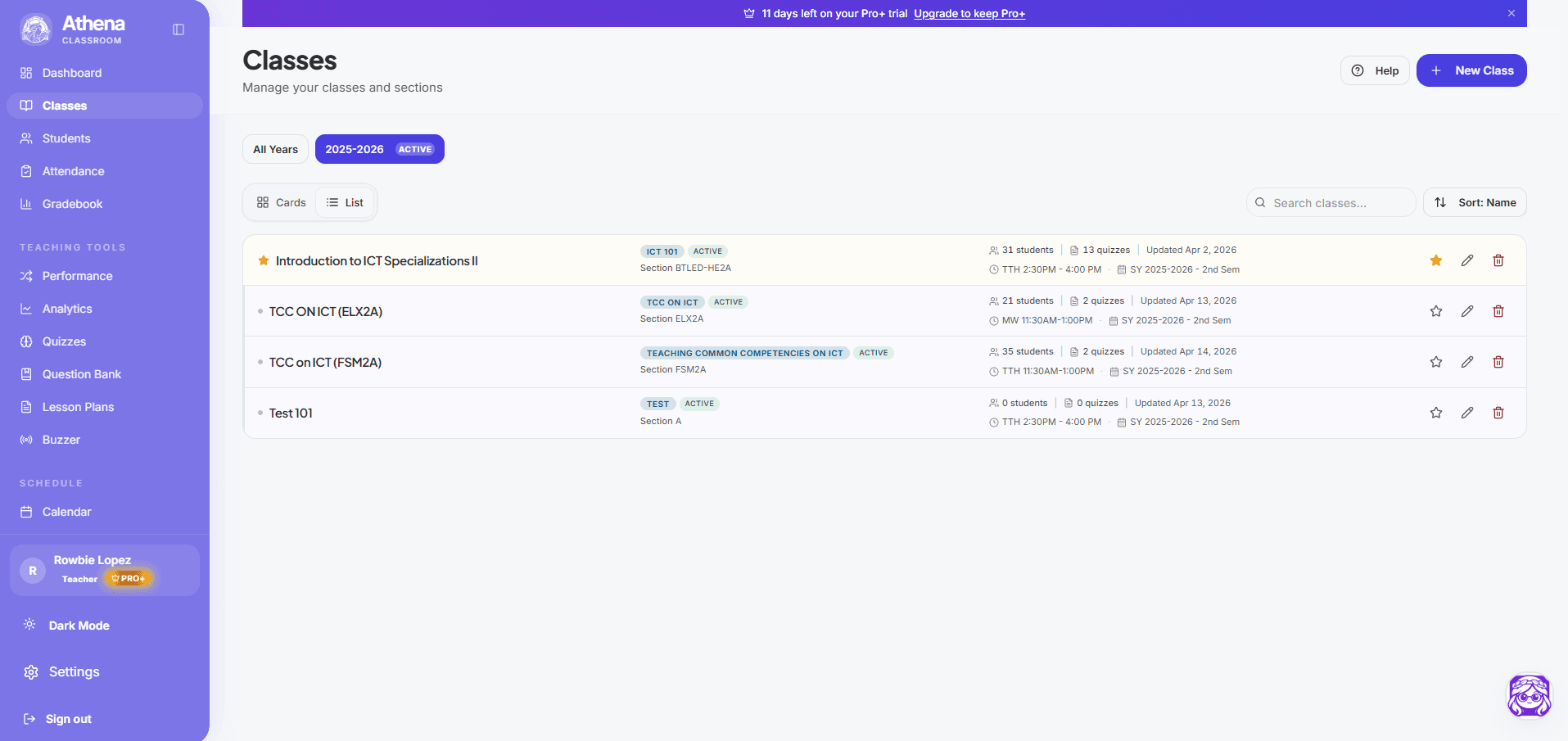
Task: Click the ICT 101 tag
Action: [662, 251]
